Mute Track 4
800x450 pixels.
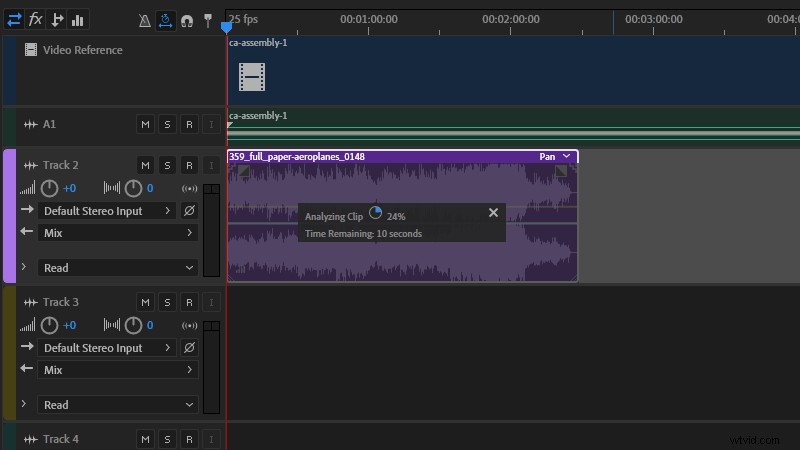145,439
